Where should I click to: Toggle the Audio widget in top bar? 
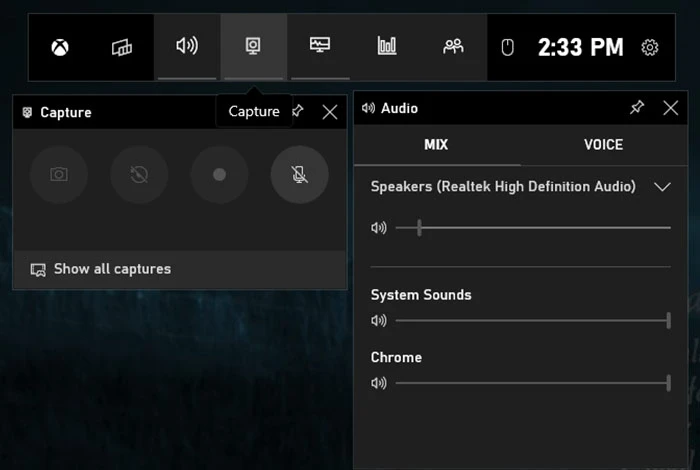pyautogui.click(x=187, y=46)
